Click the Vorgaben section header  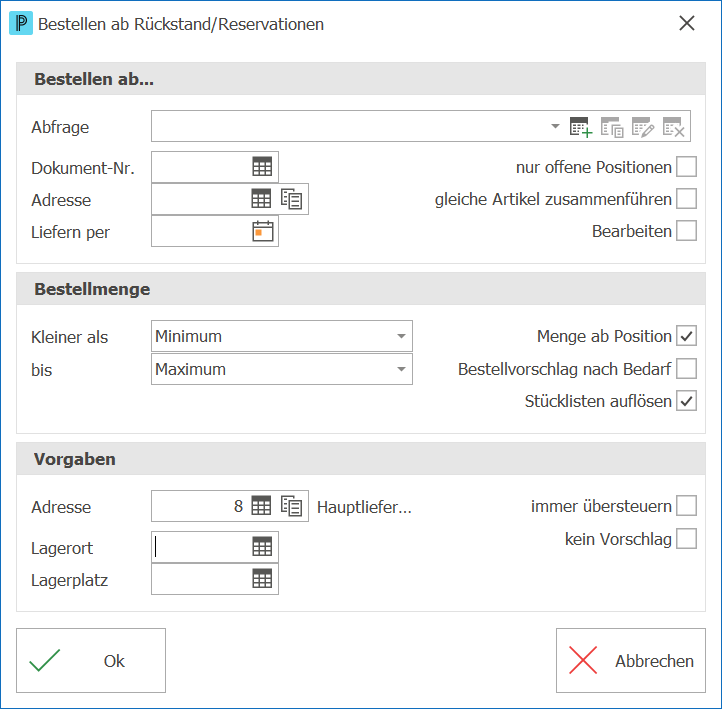point(361,459)
